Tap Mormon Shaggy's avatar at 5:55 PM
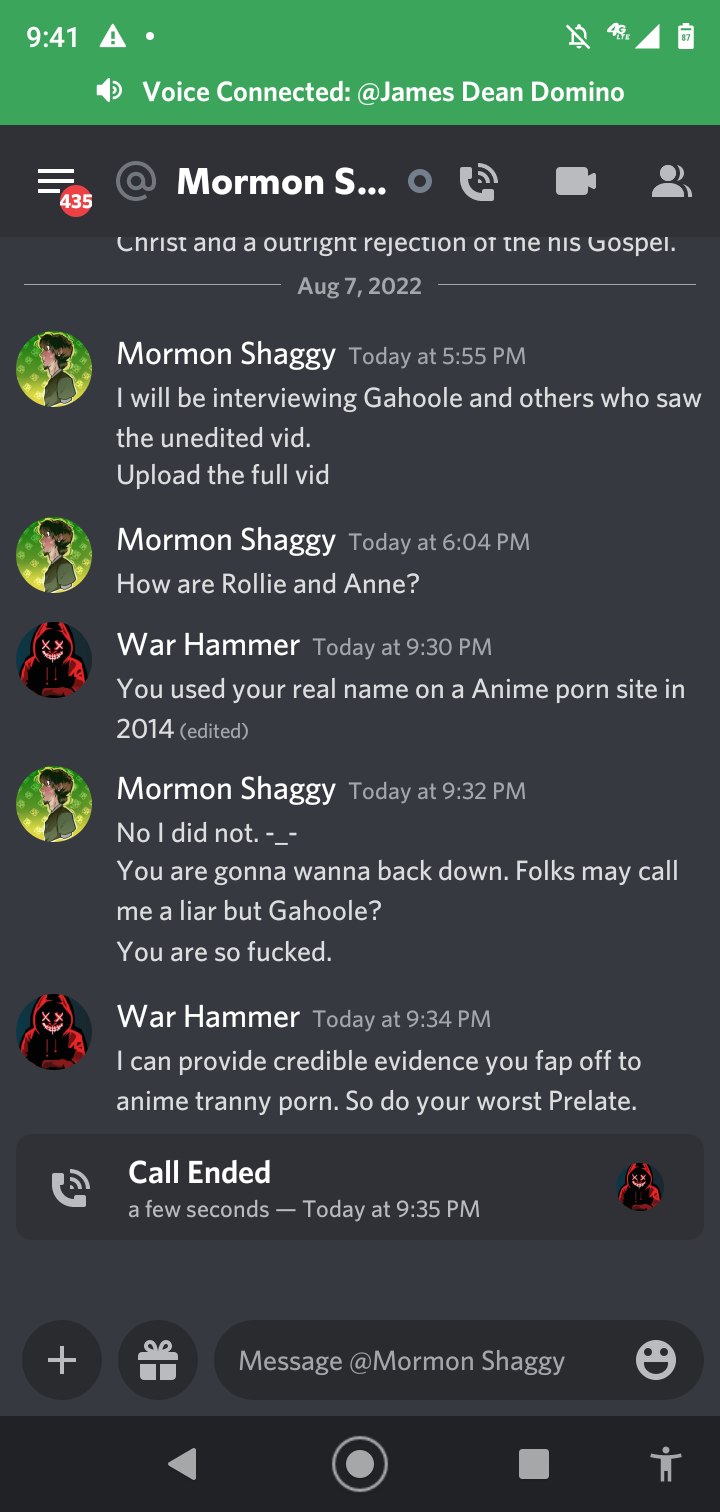 pos(55,370)
